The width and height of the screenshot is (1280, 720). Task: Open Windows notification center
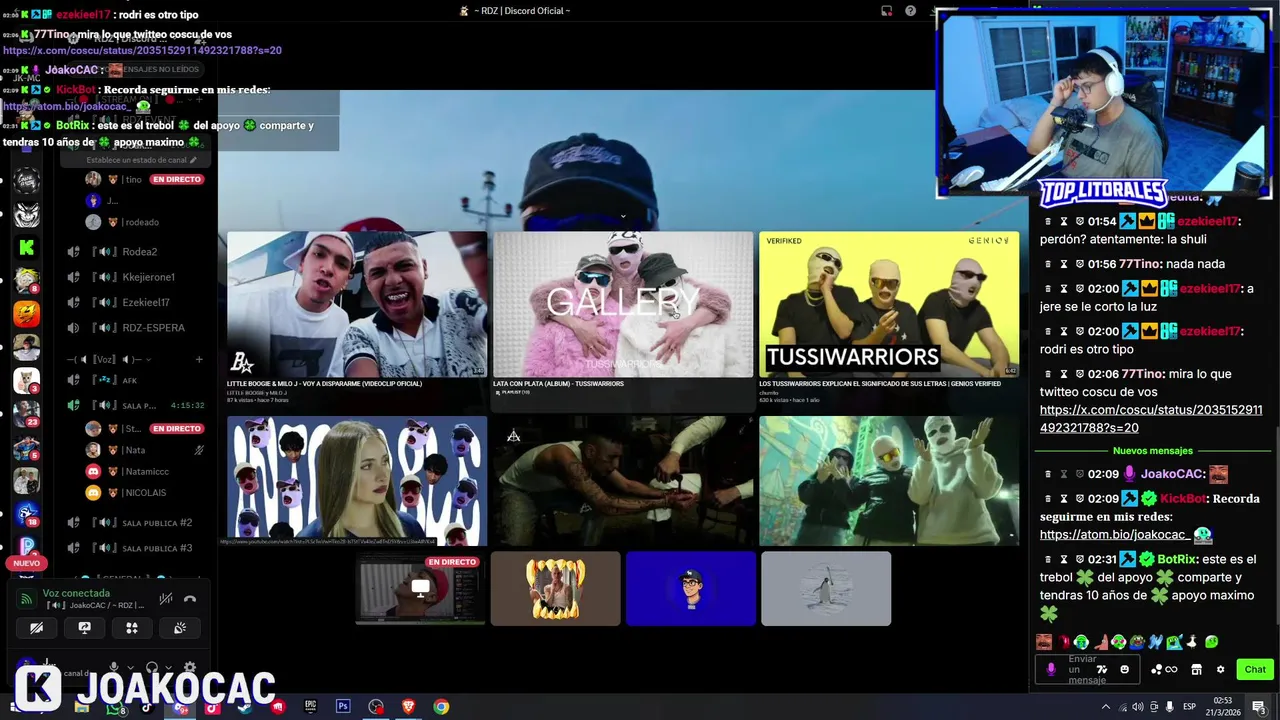tap(1259, 707)
